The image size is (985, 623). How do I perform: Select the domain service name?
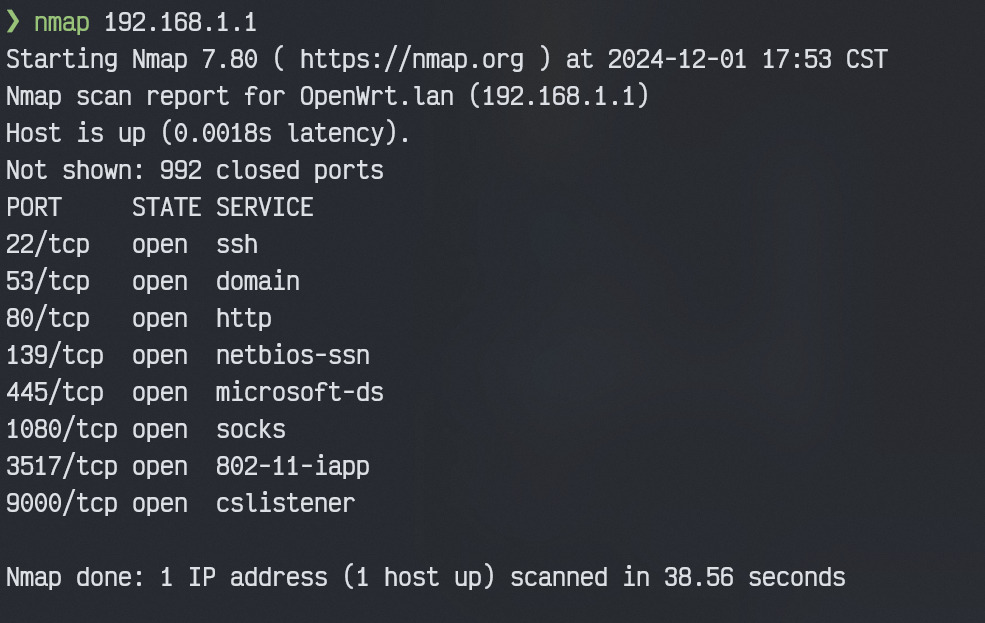[258, 281]
